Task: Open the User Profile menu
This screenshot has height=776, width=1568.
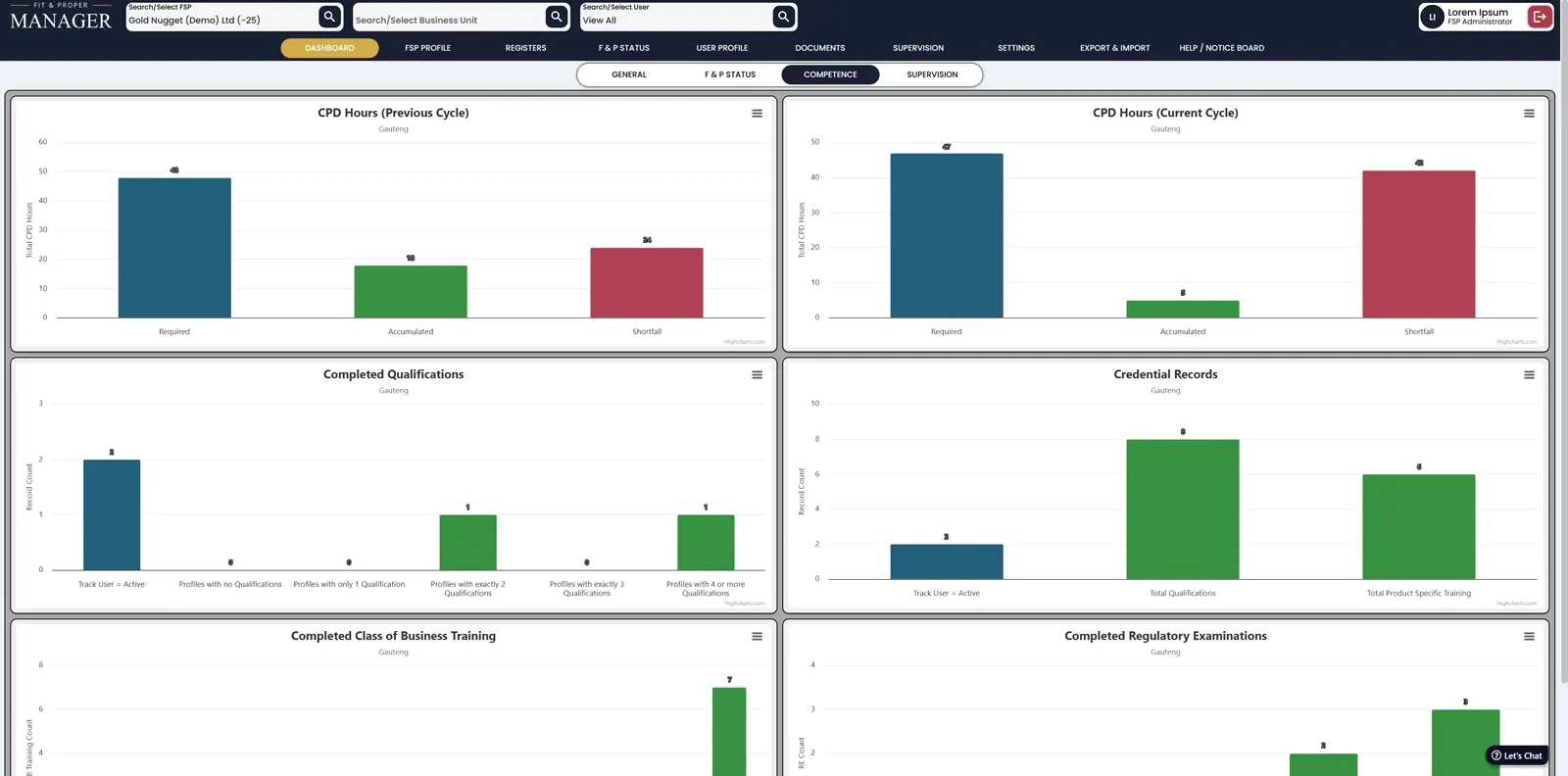Action: (x=722, y=48)
